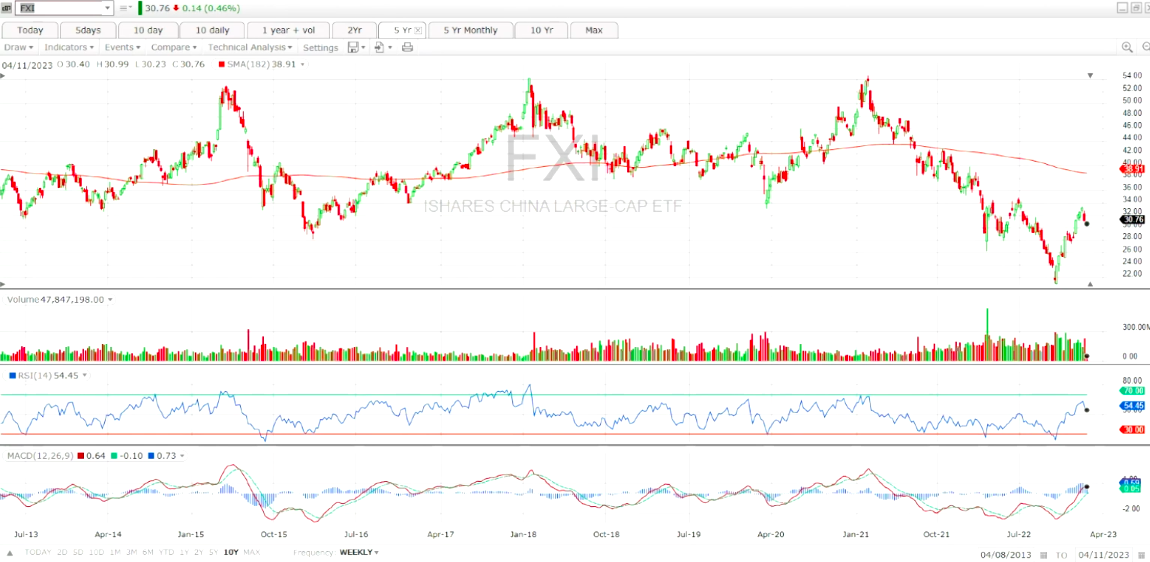Open the Compare menu
This screenshot has width=1150, height=562.
tap(175, 47)
